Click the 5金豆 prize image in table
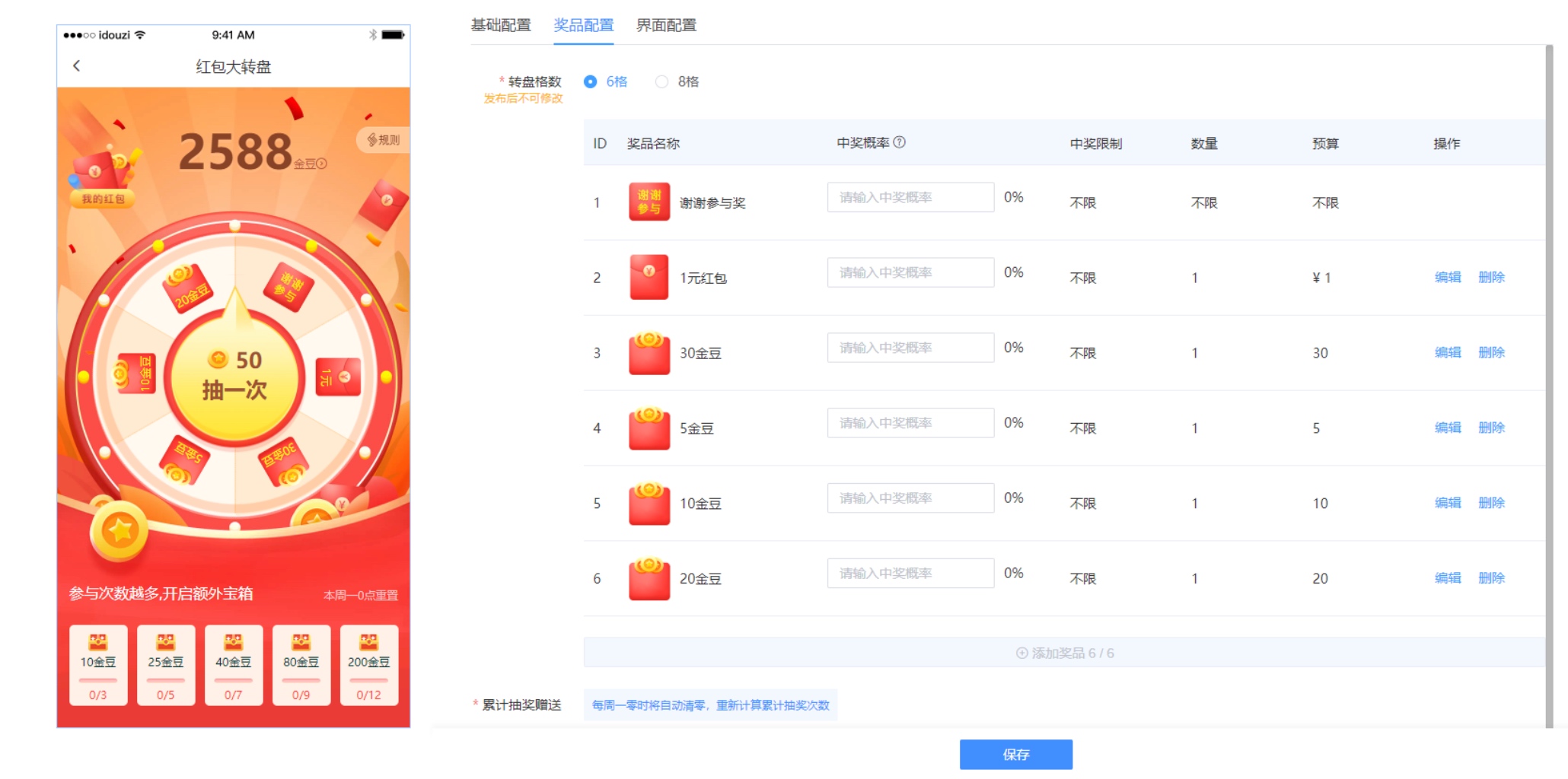1568x779 pixels. [649, 428]
